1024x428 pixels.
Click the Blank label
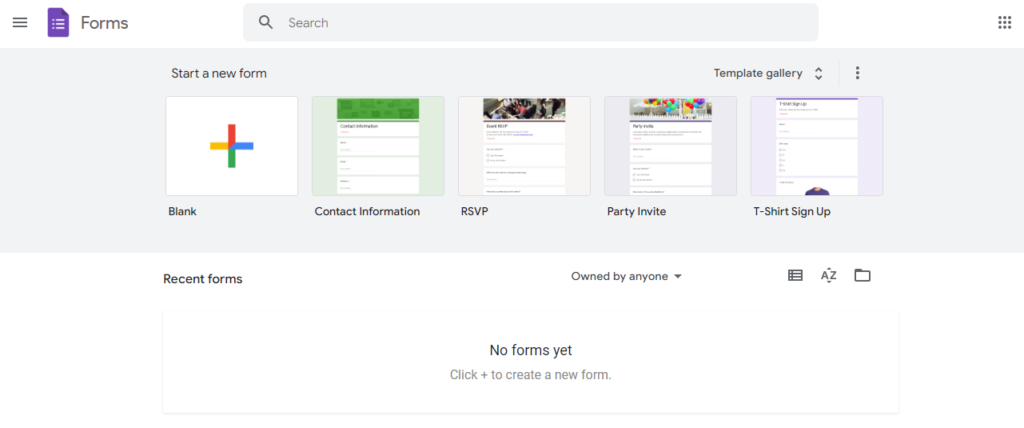tap(182, 212)
